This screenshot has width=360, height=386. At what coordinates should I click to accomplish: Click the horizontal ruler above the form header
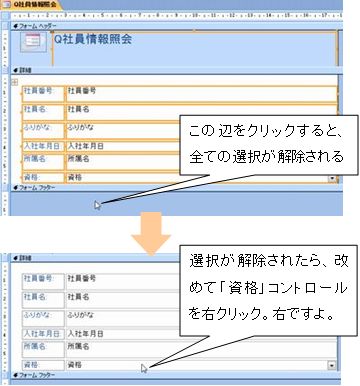coord(177,15)
